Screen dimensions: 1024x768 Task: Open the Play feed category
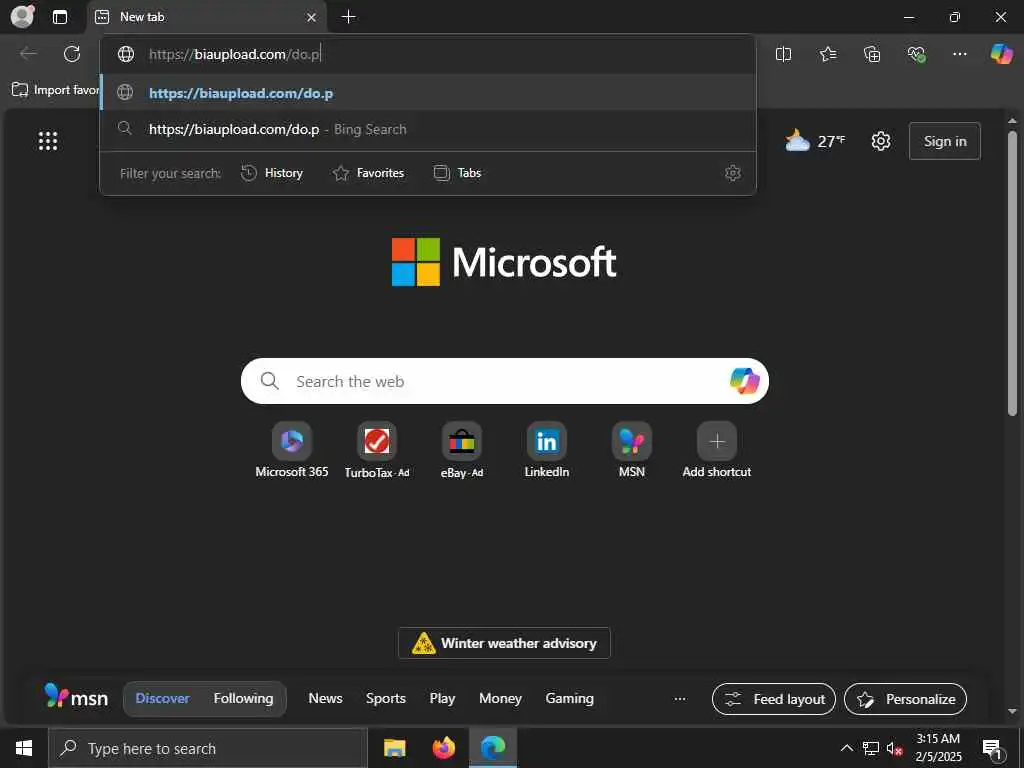442,699
